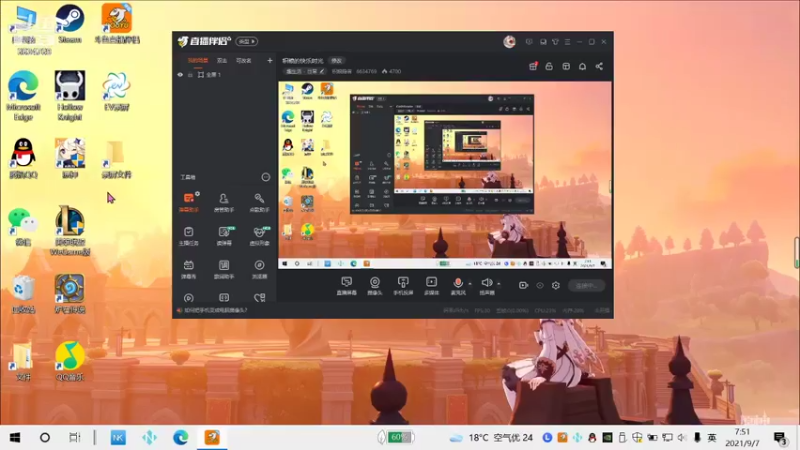Select the Steam desktop shortcut
Screen dimensions: 800x450
coord(70,23)
